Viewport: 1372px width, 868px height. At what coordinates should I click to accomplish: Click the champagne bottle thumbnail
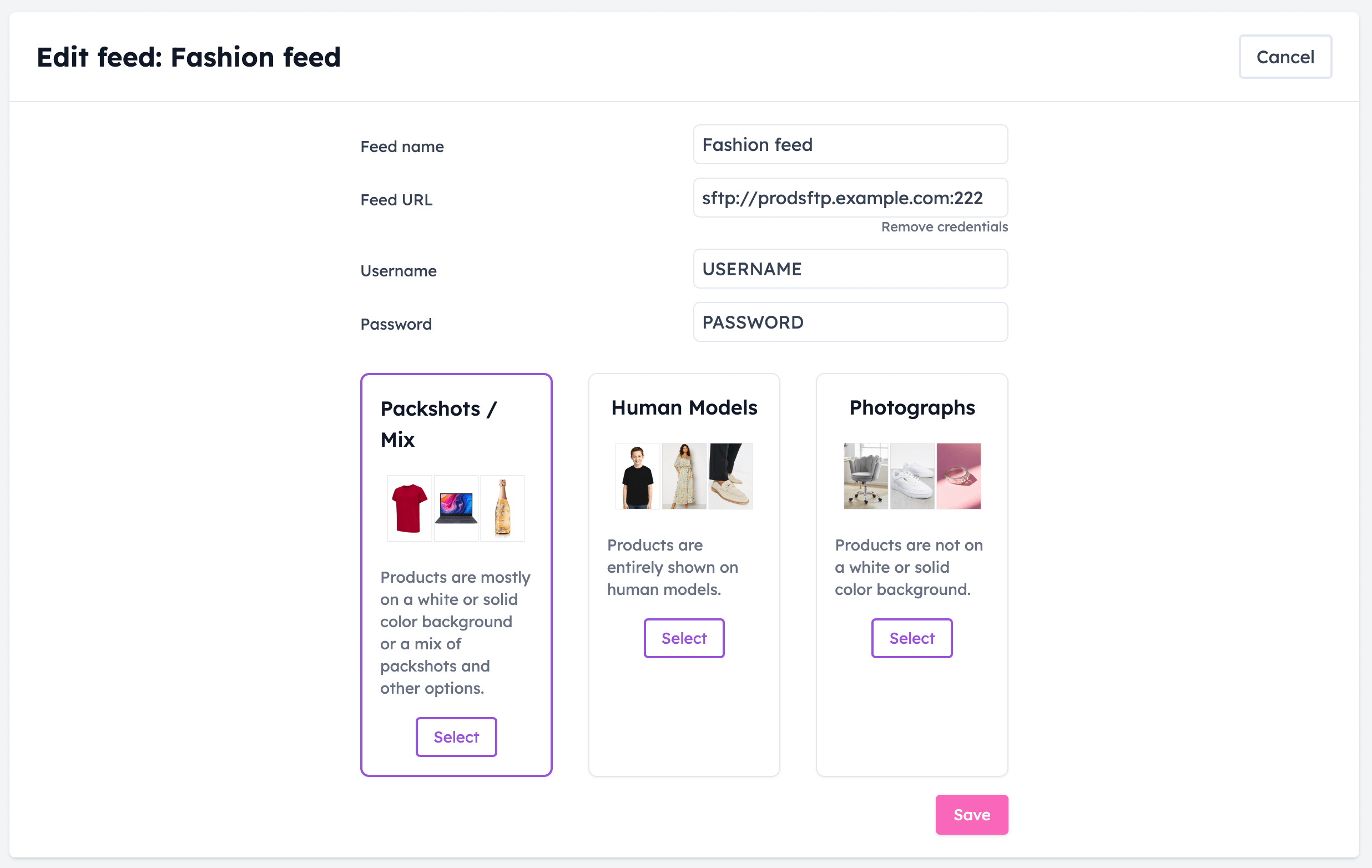[x=502, y=508]
